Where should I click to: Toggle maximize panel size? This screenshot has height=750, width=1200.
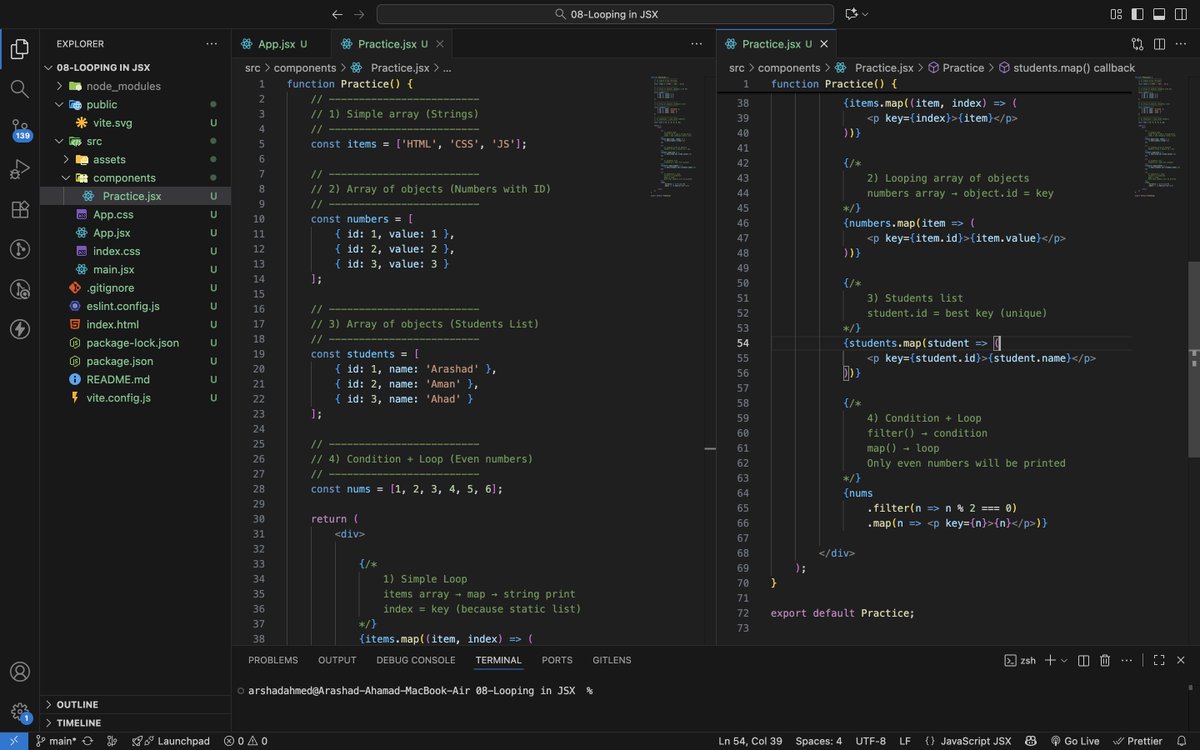[x=1159, y=660]
